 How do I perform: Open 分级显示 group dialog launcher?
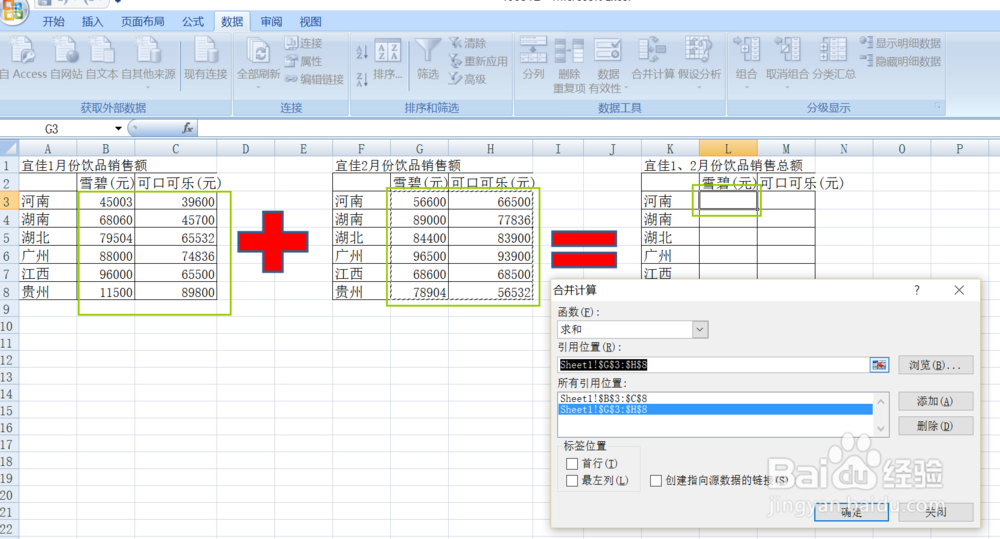(x=938, y=107)
